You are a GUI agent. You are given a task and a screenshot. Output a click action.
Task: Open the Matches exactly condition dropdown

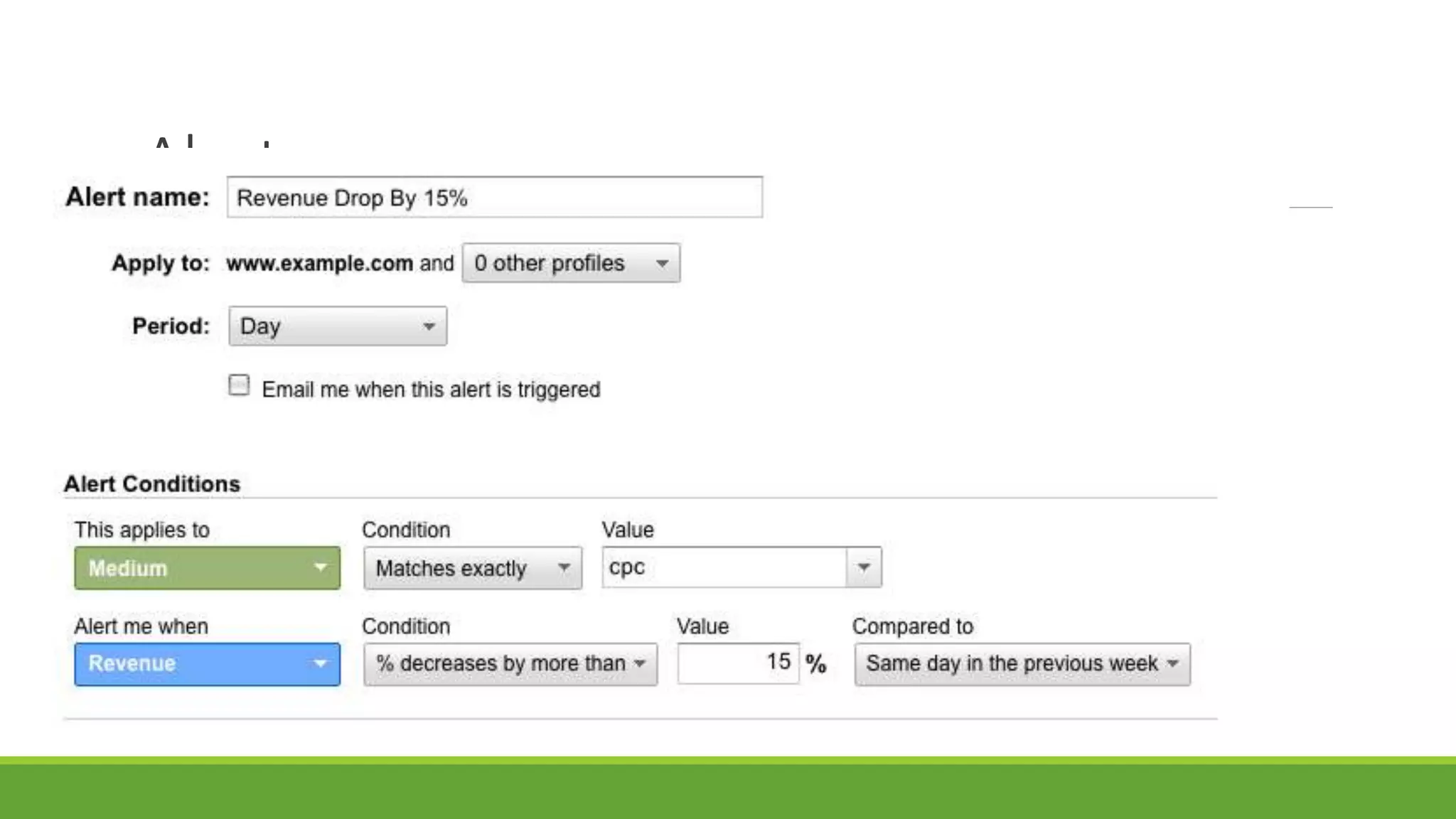(455, 568)
